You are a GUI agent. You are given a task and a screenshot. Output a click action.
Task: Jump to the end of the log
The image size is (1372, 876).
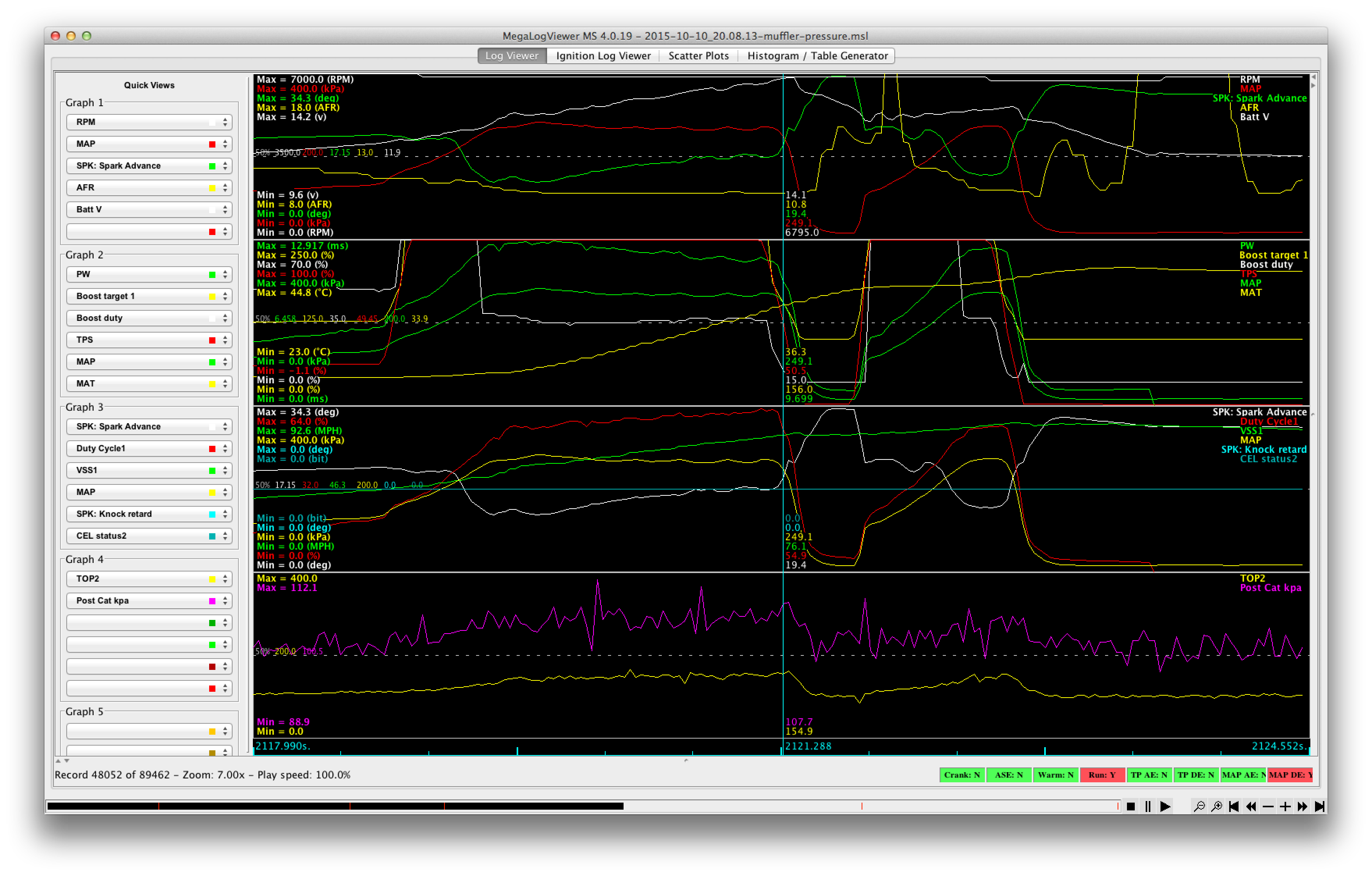[x=1319, y=806]
